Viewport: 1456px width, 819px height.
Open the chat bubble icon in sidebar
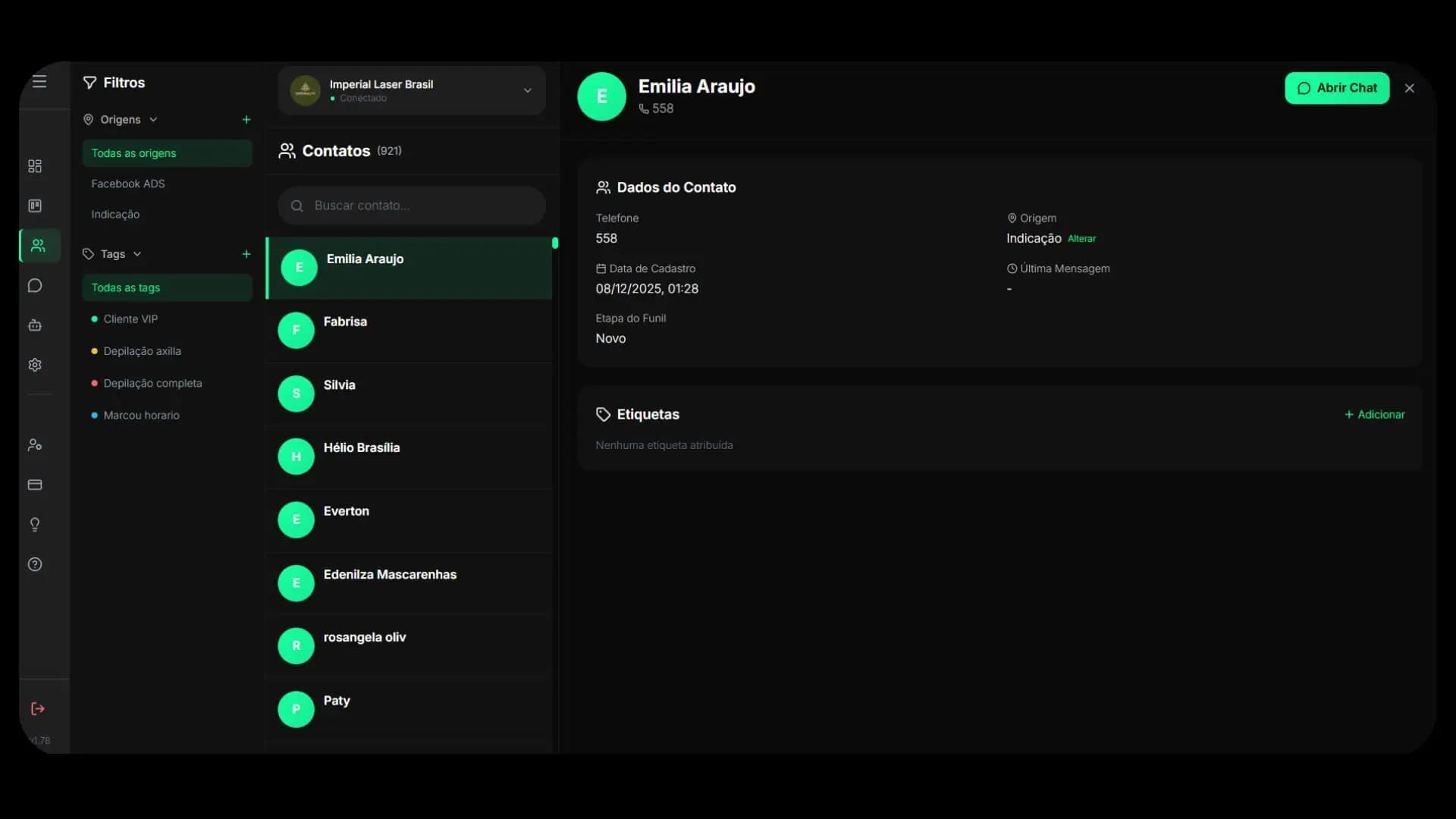(x=35, y=285)
